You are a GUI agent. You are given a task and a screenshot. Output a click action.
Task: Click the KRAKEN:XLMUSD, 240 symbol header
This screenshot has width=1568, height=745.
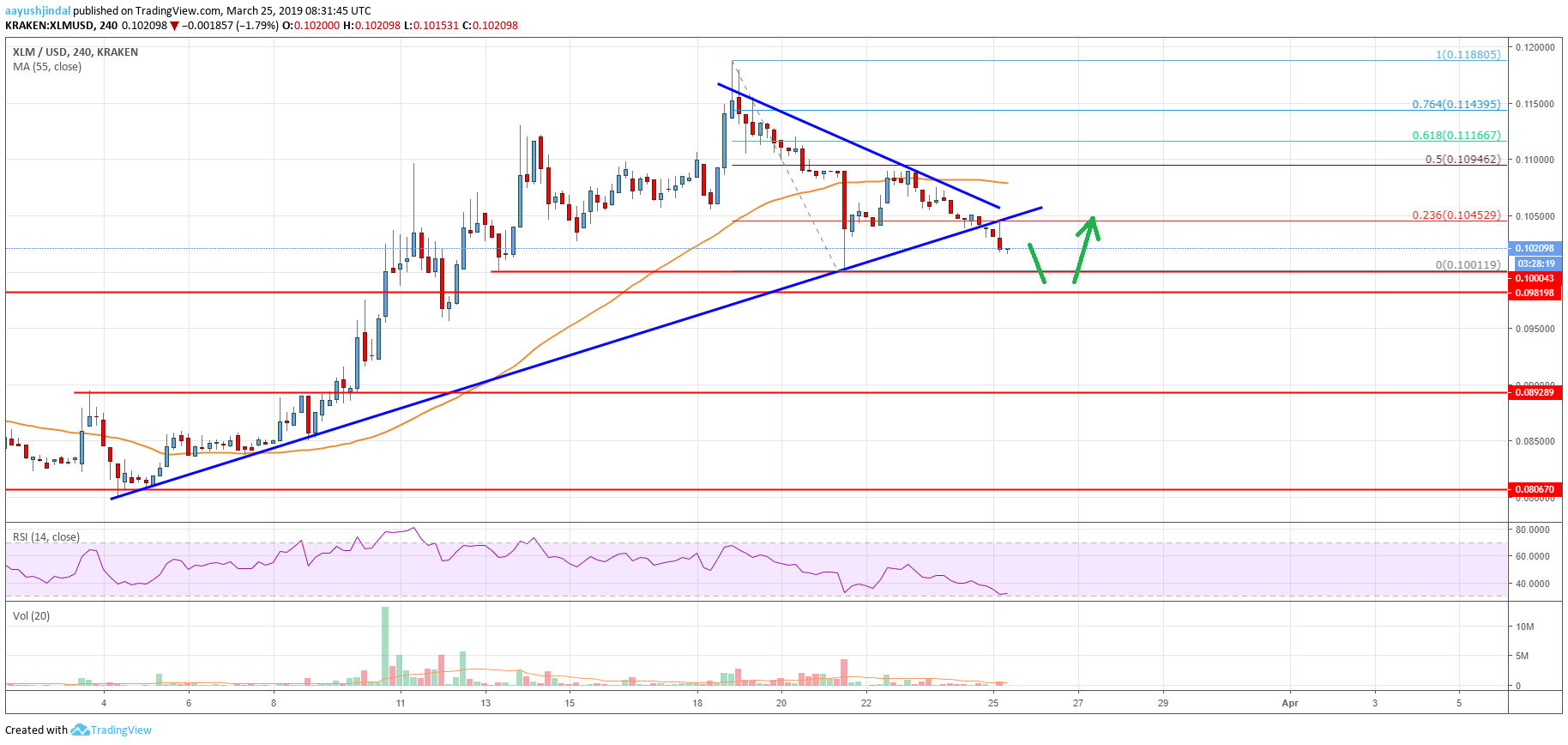pyautogui.click(x=62, y=26)
